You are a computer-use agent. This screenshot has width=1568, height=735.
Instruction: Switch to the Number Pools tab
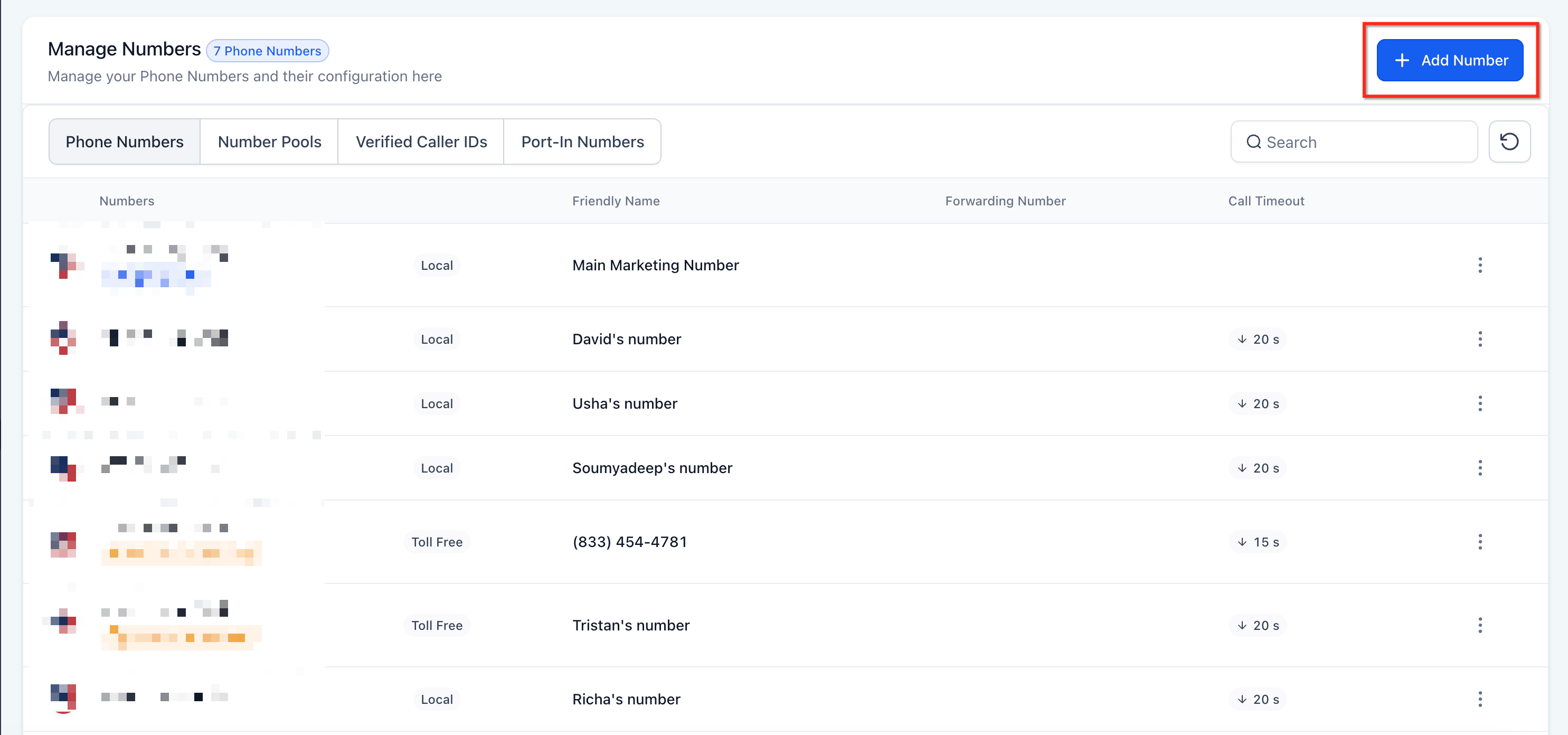click(269, 142)
